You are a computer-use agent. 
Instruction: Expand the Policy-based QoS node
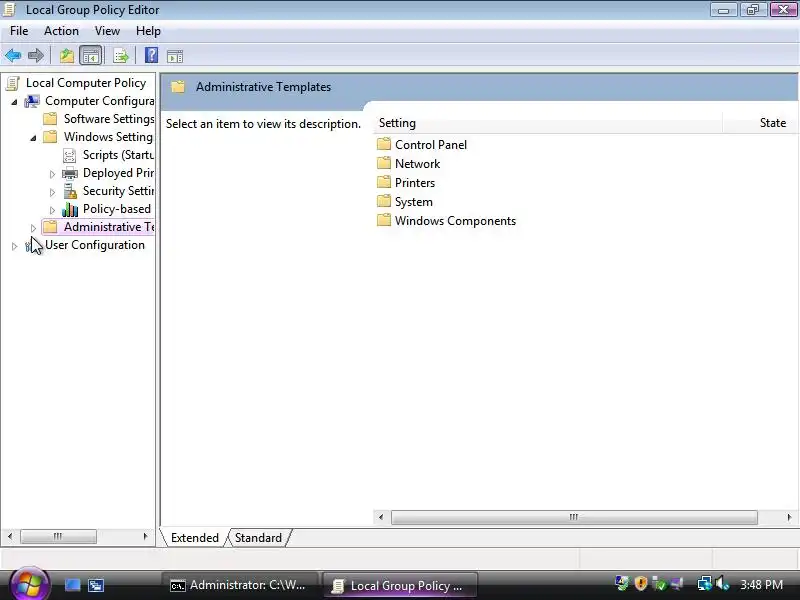52,210
